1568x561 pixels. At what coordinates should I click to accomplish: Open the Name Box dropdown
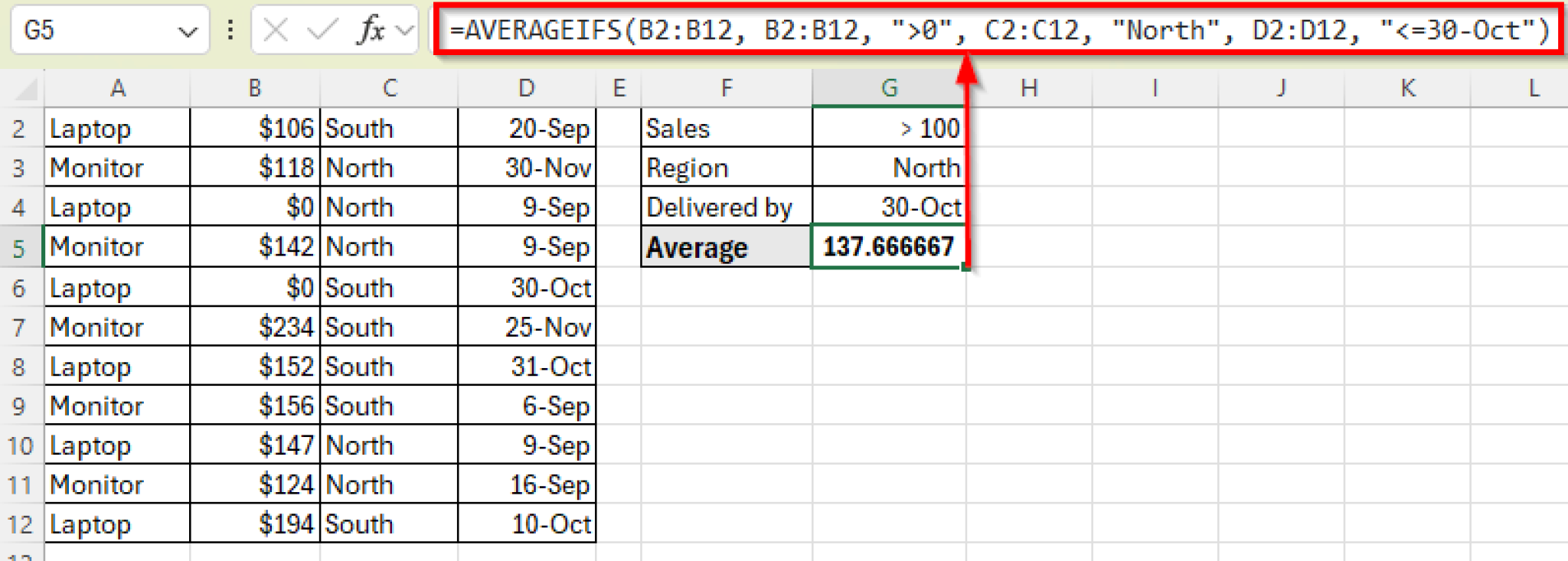[188, 31]
